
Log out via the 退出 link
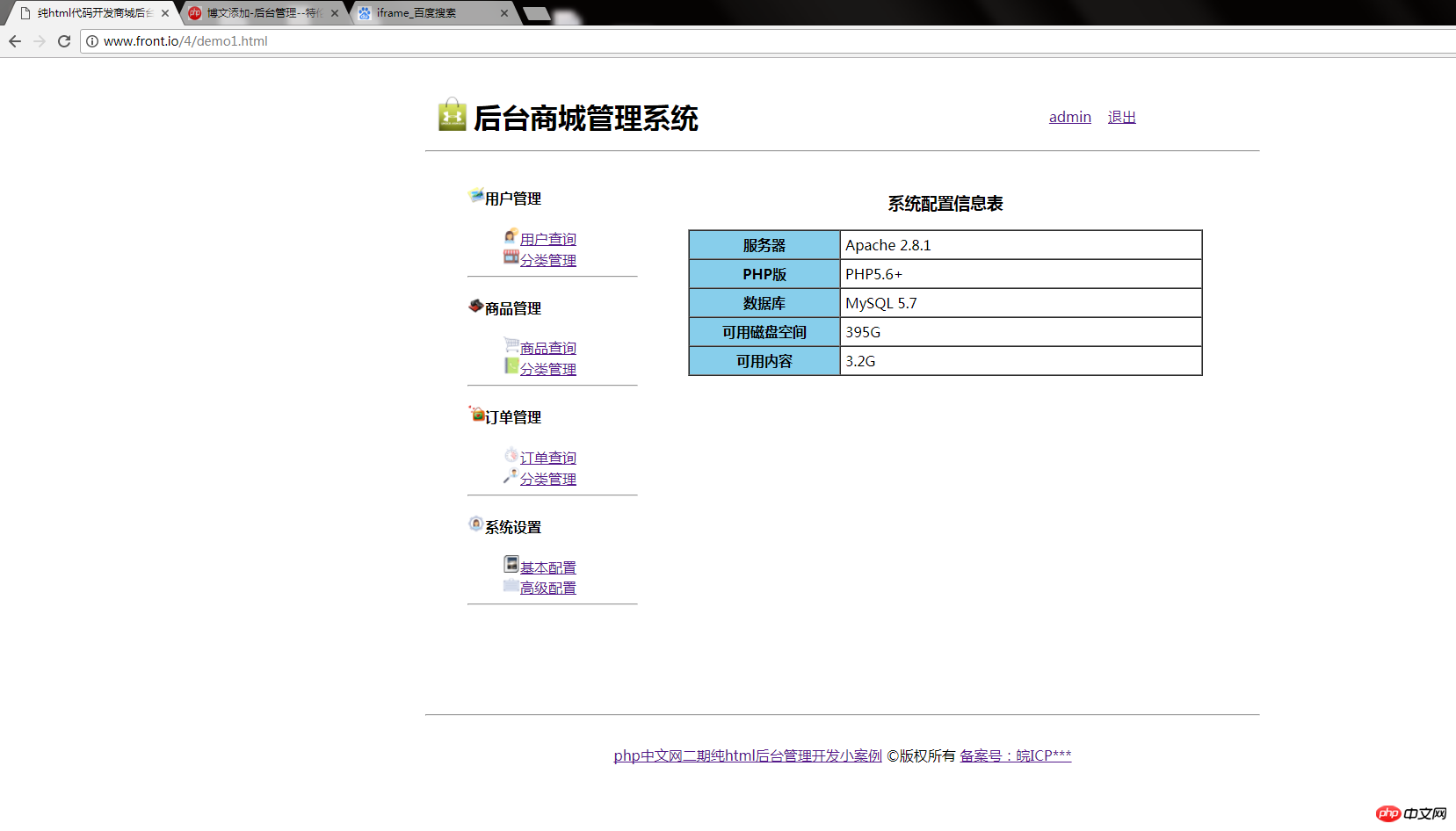coord(1122,117)
